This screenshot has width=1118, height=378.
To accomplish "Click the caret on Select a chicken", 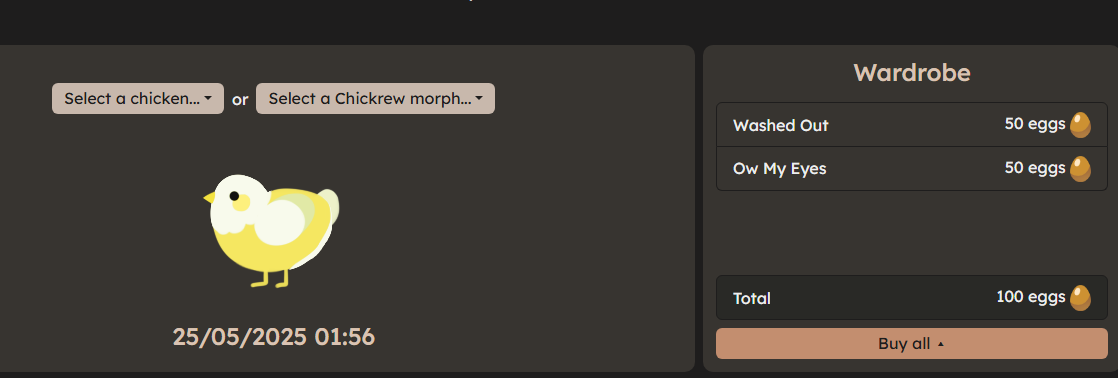I will tap(207, 99).
